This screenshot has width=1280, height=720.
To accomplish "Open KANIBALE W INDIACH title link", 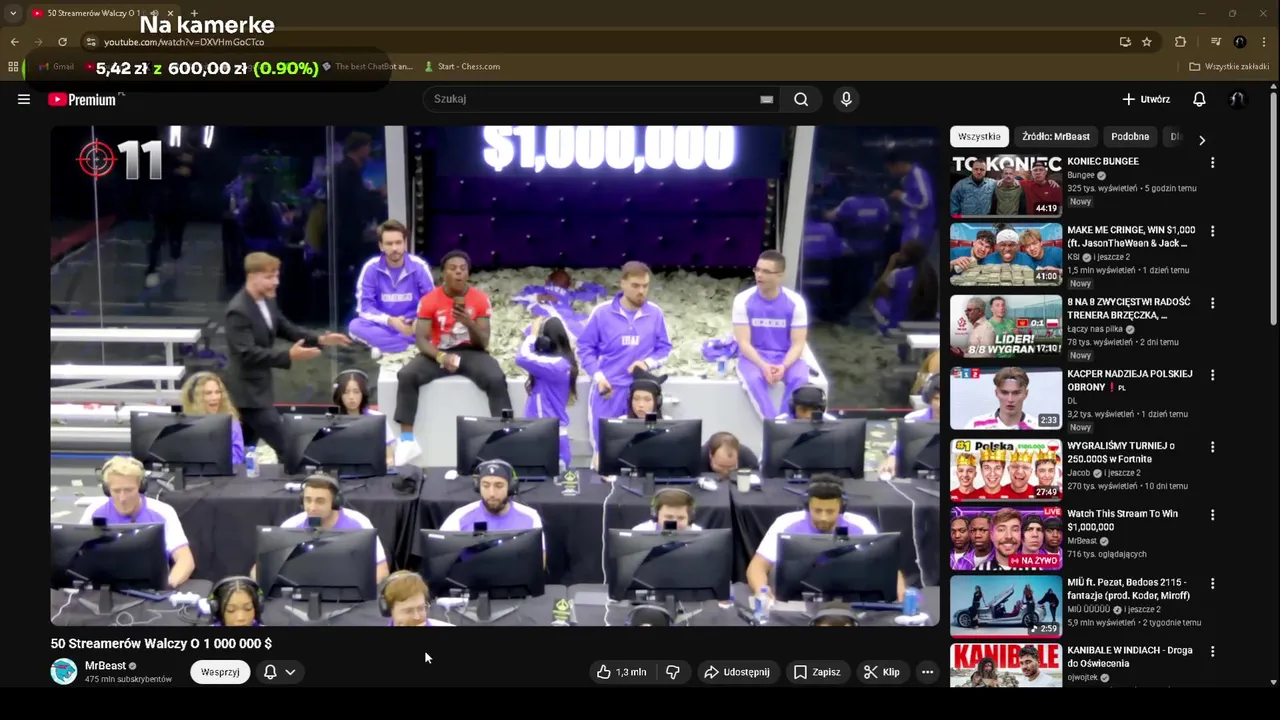I will tap(1130, 657).
